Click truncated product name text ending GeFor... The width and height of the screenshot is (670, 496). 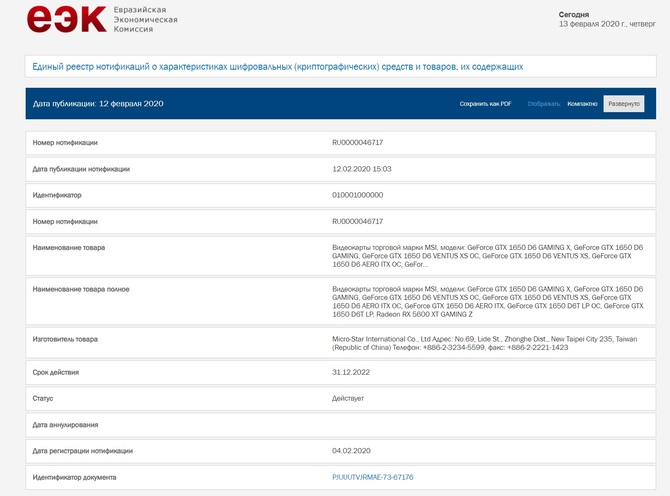[488, 256]
